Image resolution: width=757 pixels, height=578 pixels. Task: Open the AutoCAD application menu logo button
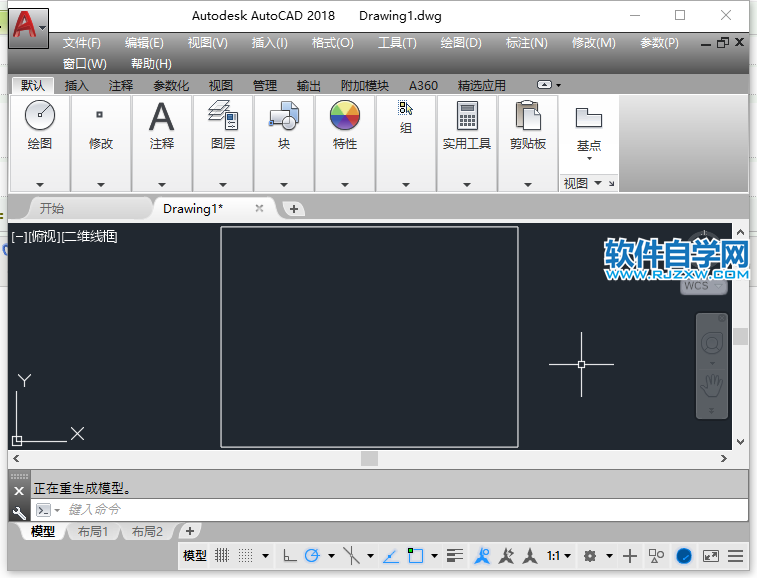point(28,27)
